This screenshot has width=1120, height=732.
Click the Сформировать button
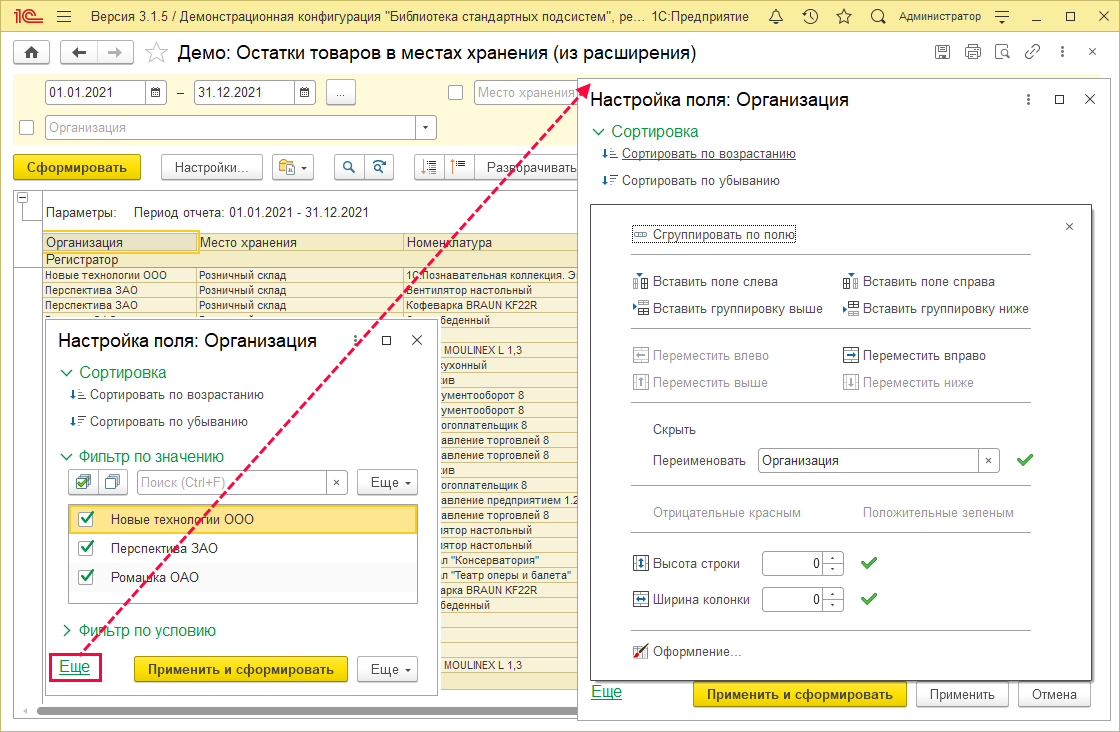(77, 167)
